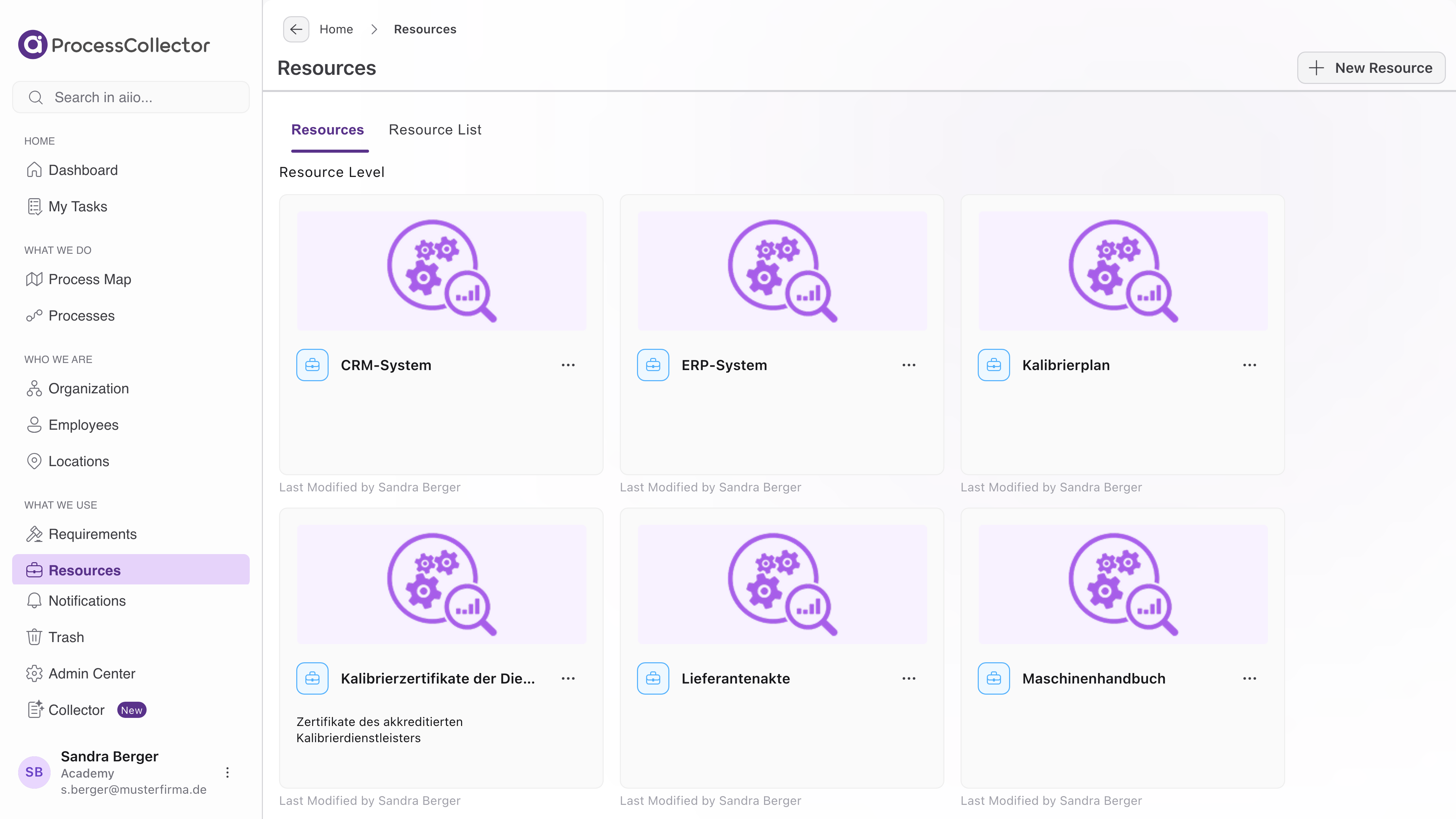The width and height of the screenshot is (1456, 819).
Task: Open Sandra Berger user menu dots
Action: pos(227,772)
